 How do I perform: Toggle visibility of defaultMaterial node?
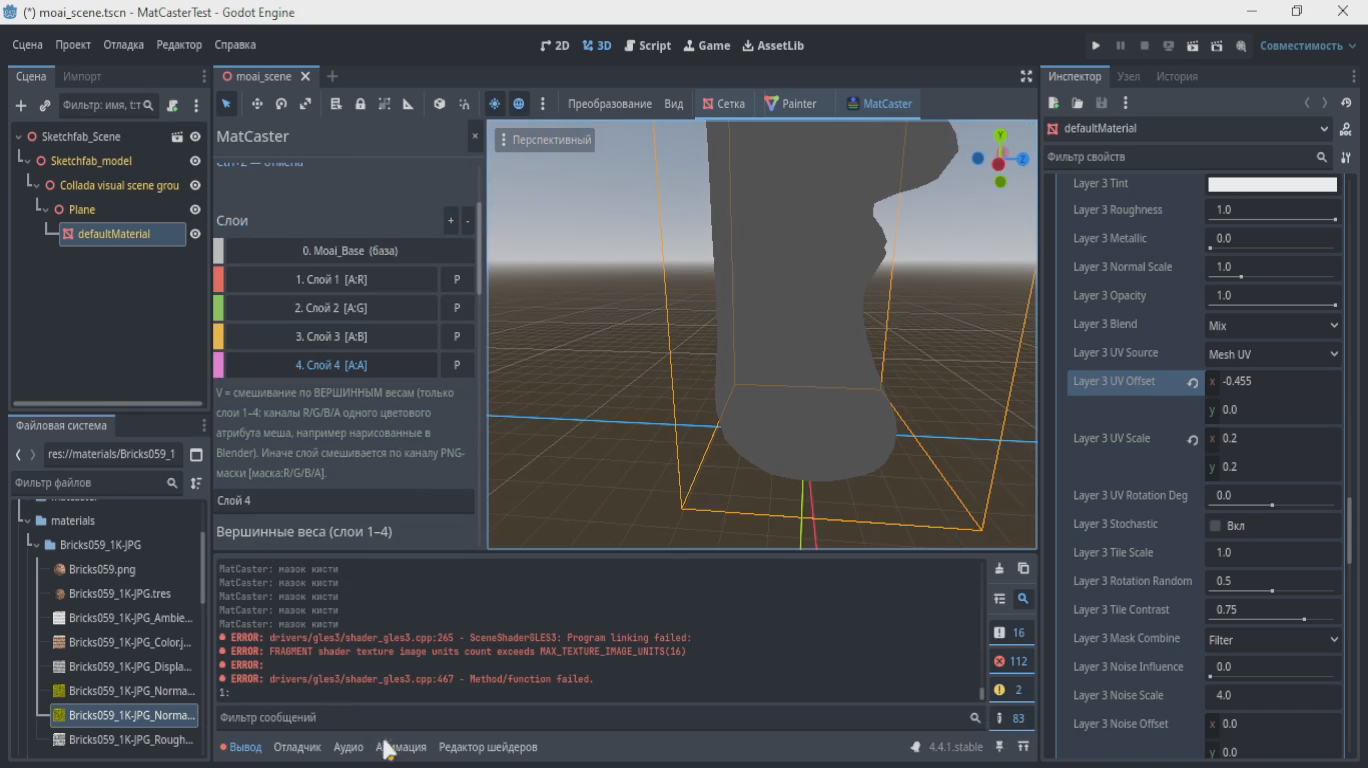tap(195, 234)
